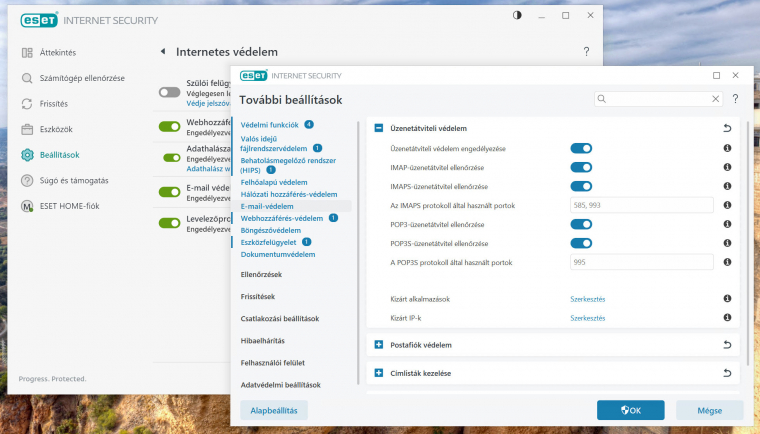The image size is (760, 434).
Task: Toggle Üzenetátviteli védelem engedélyezése switch
Action: [581, 148]
